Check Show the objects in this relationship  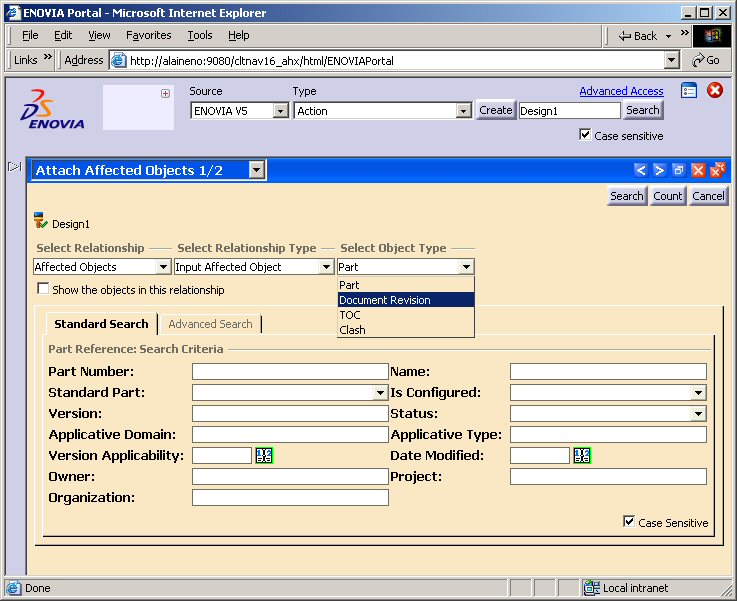point(43,289)
